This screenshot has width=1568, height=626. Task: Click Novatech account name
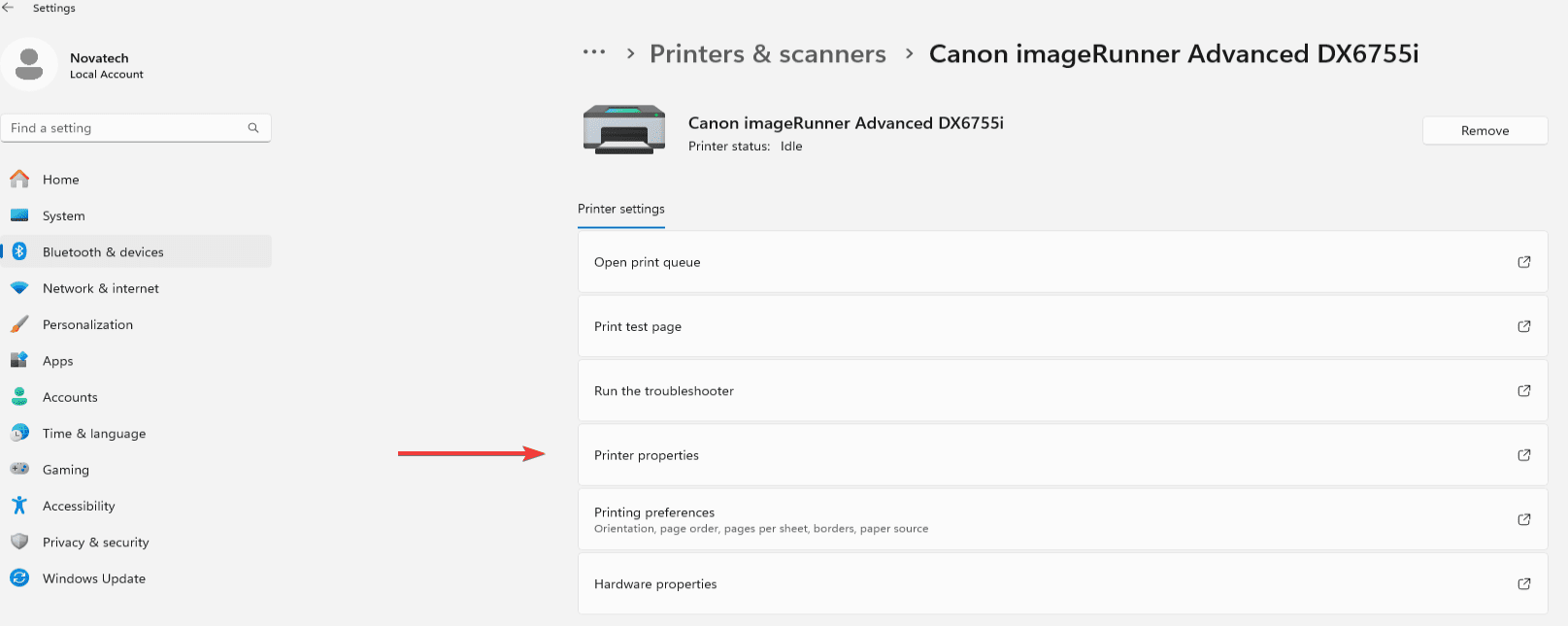coord(99,58)
